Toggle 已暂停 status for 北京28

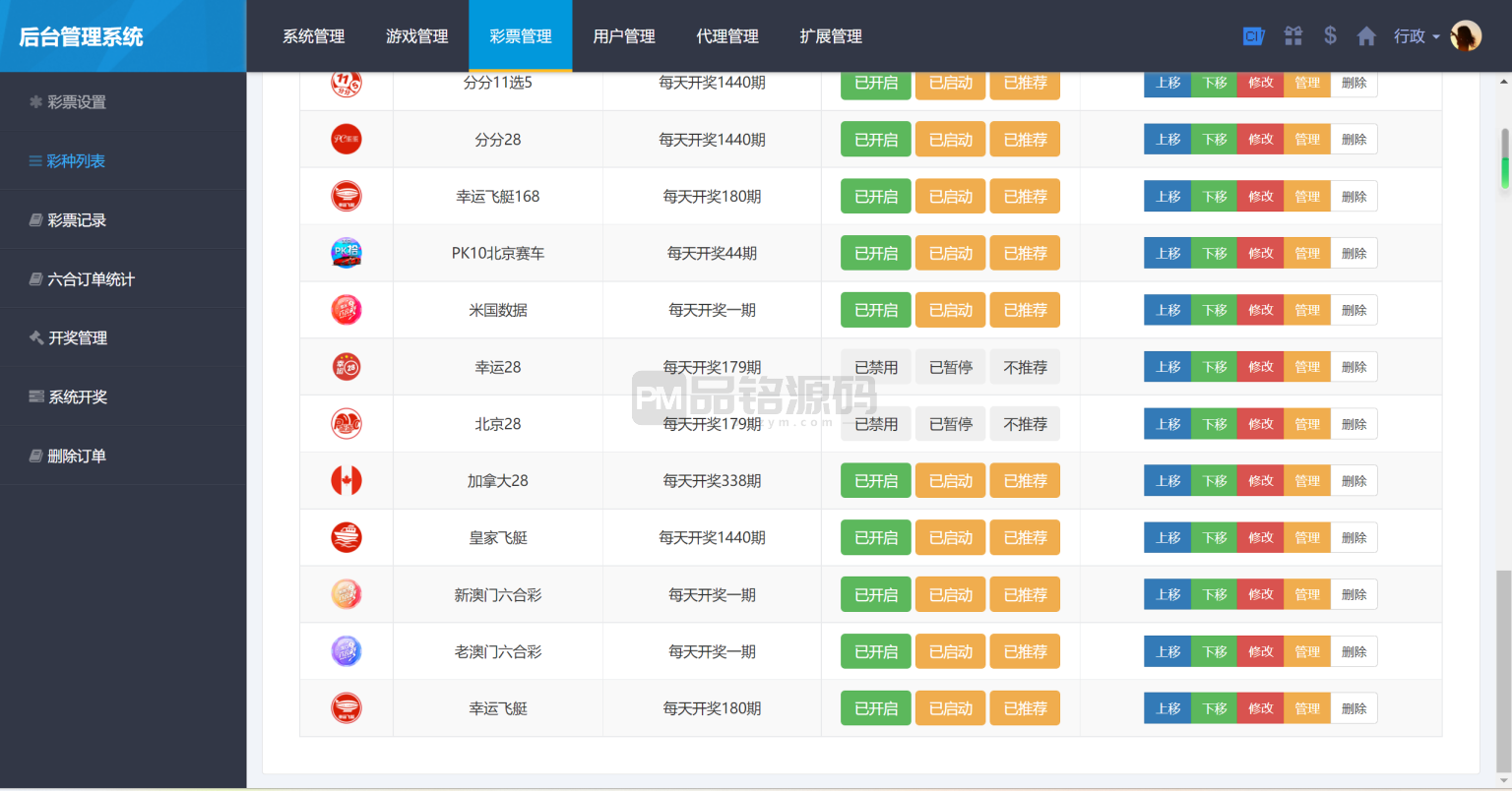[x=951, y=424]
